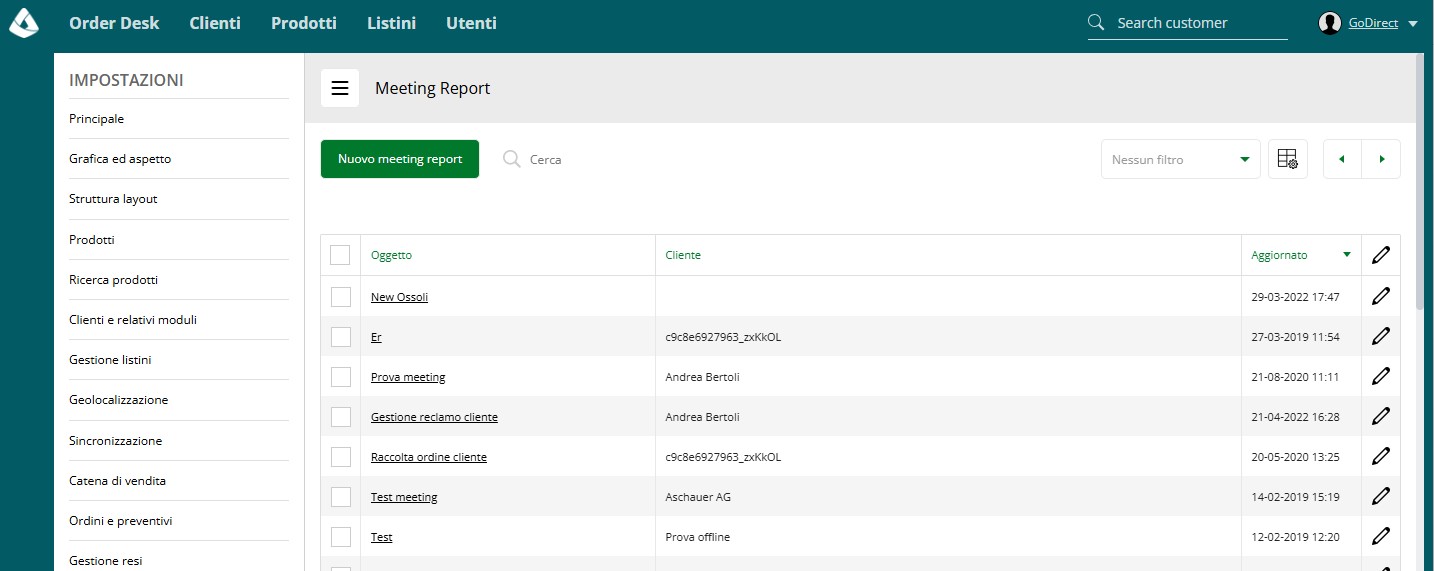Click Nuovo meeting report button
This screenshot has width=1434, height=571.
[x=400, y=159]
